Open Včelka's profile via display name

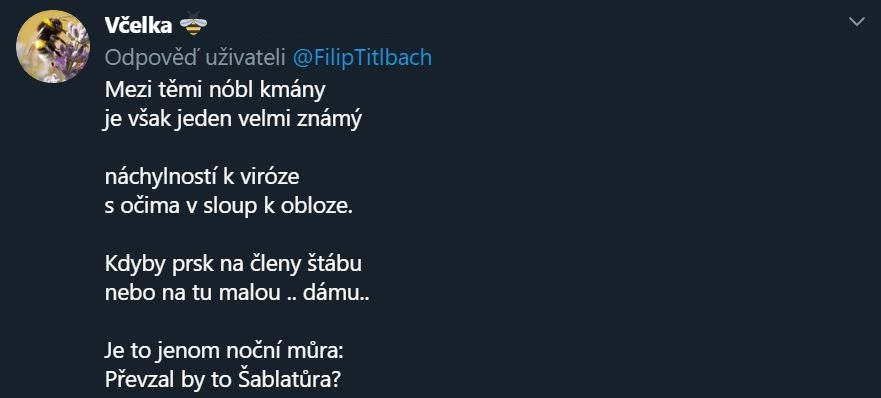pos(138,24)
